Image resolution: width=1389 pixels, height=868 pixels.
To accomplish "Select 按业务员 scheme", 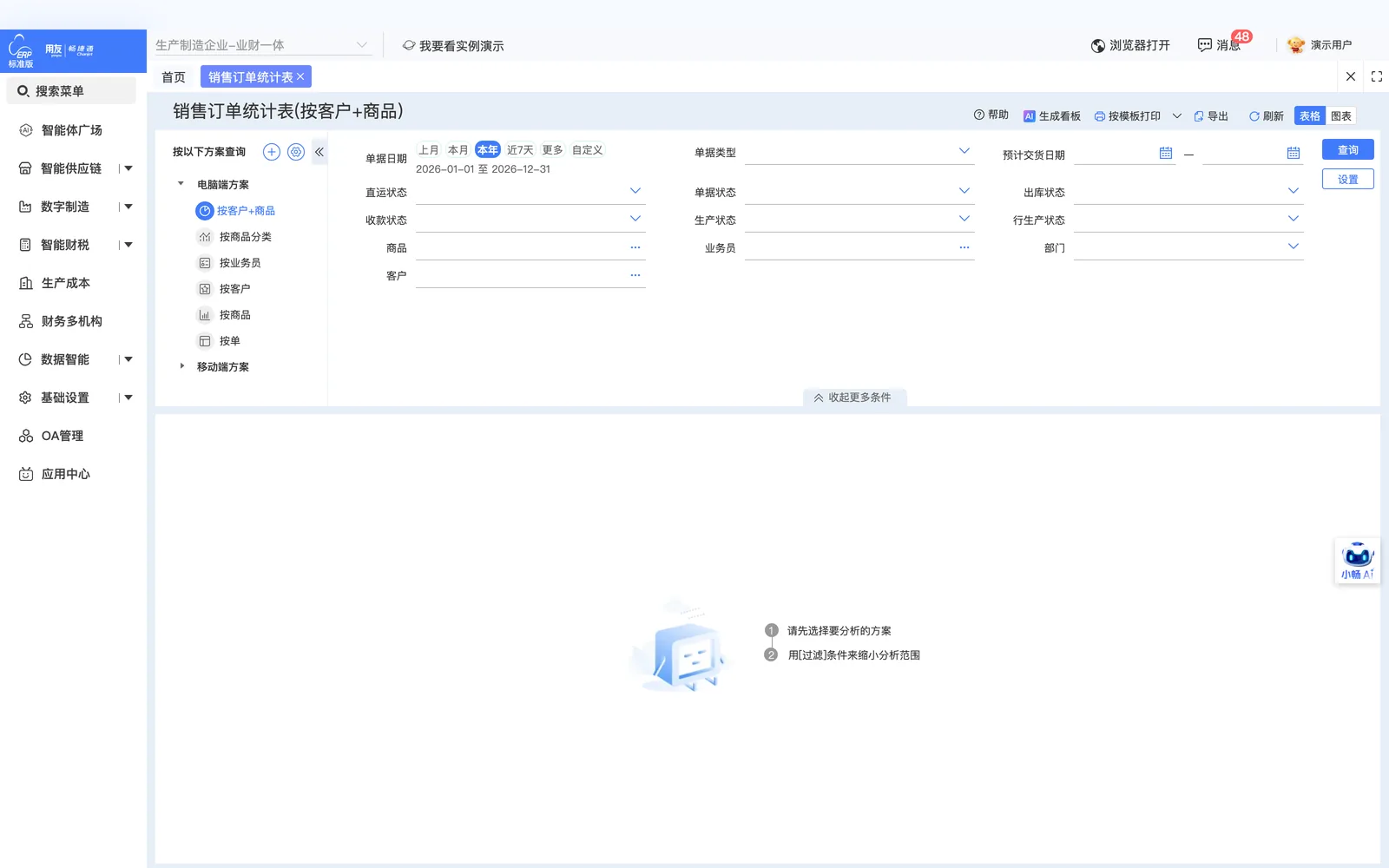I will [240, 263].
